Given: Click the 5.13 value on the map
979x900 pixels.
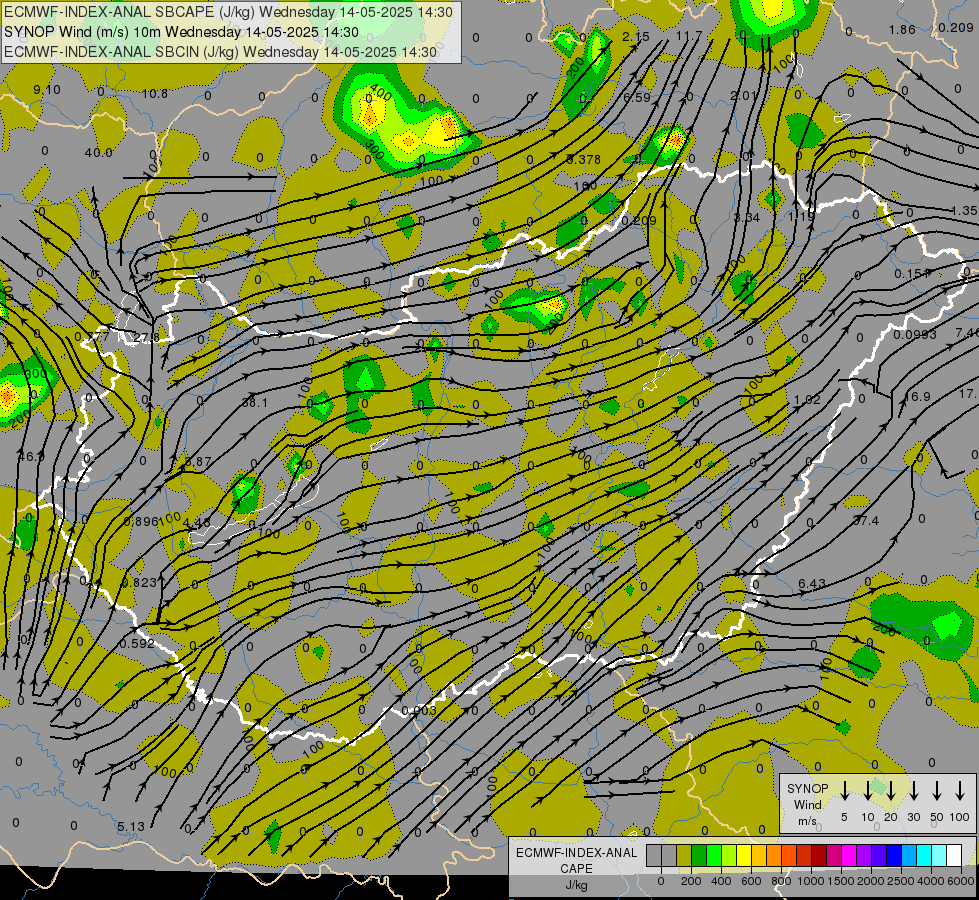Looking at the screenshot, I should 130,826.
